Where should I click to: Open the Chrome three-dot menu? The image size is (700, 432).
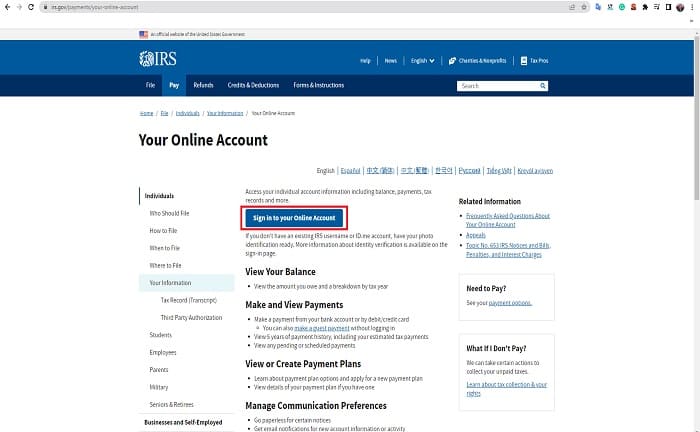tap(692, 7)
